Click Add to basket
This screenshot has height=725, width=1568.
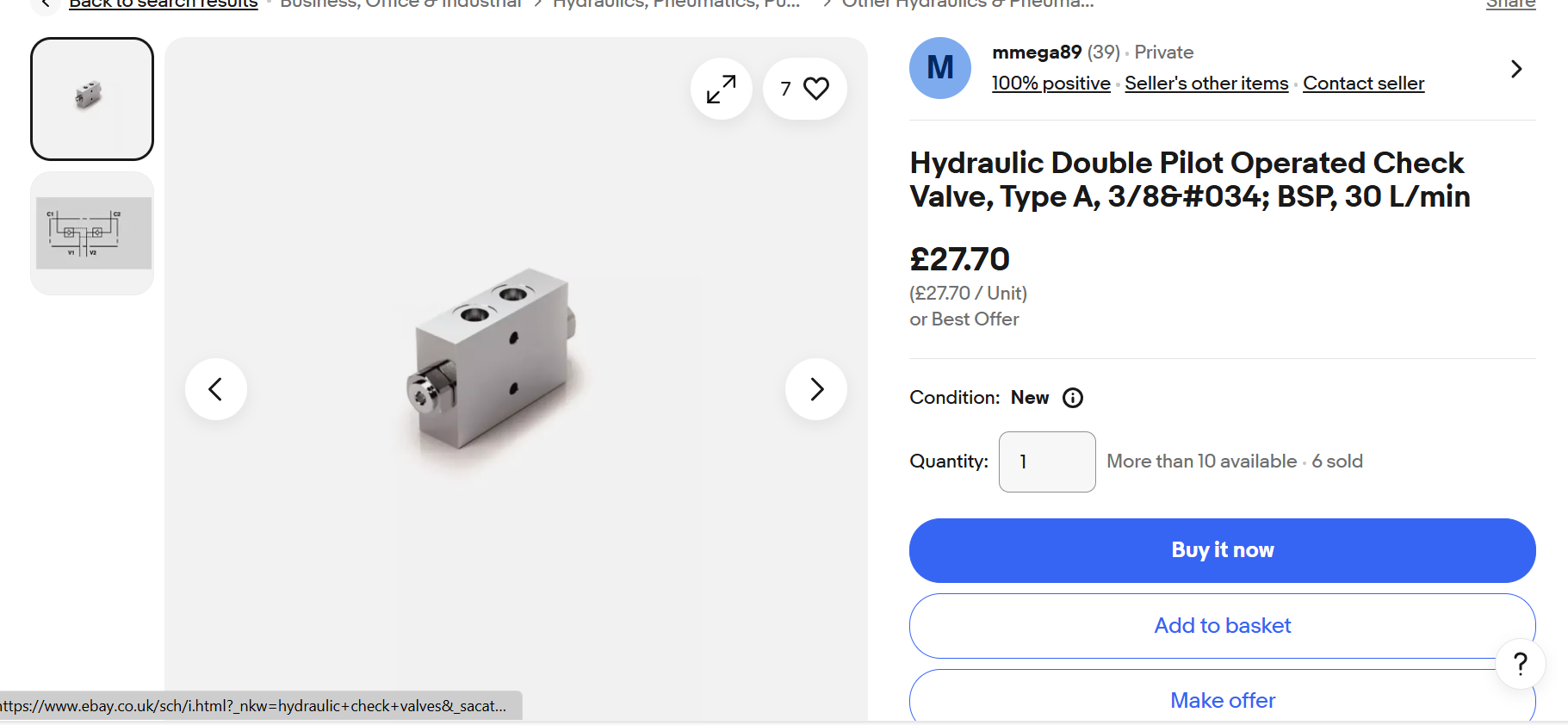[1222, 626]
